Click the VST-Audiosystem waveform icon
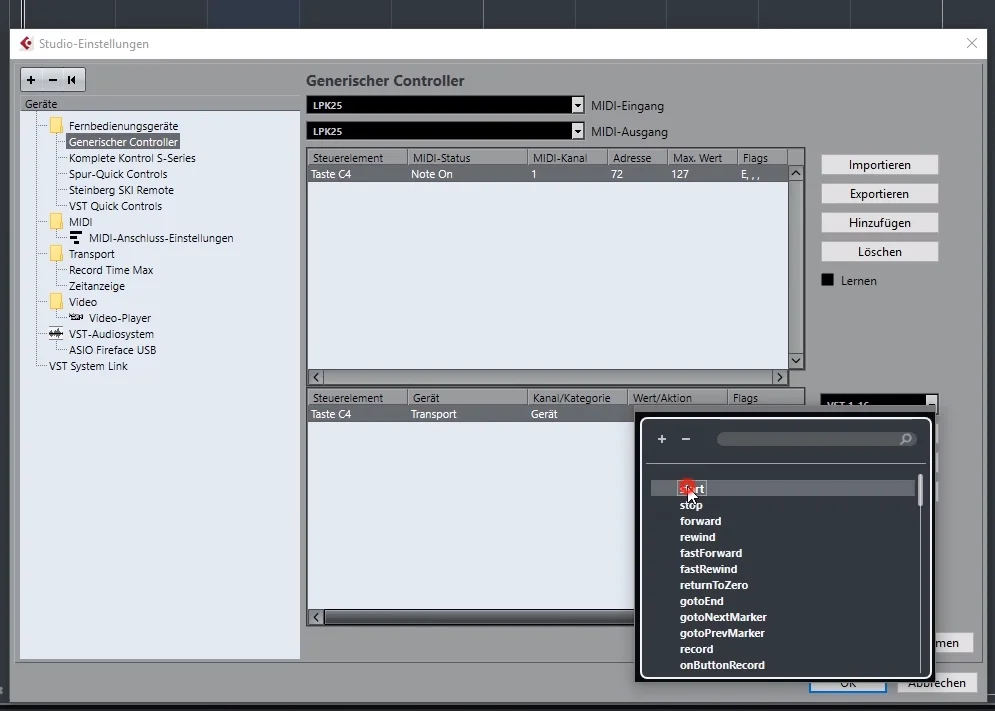995x711 pixels. (x=56, y=334)
